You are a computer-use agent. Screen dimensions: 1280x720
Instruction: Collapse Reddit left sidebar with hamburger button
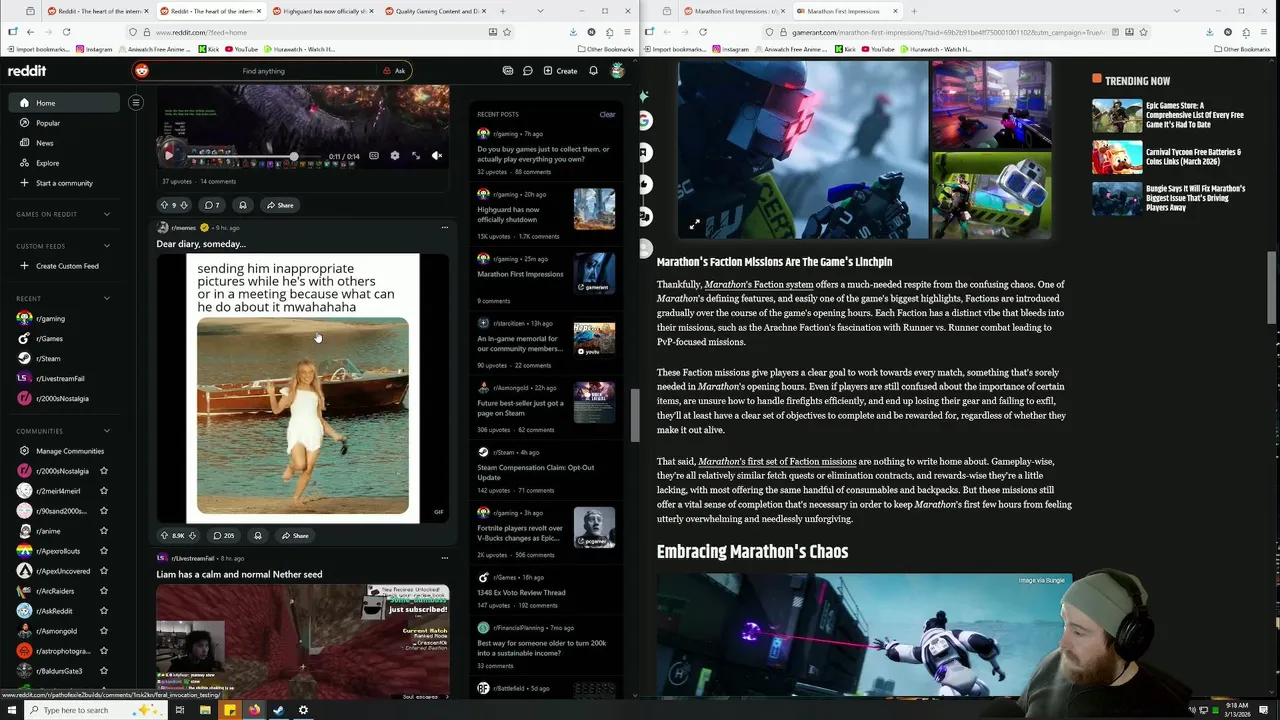(x=136, y=102)
